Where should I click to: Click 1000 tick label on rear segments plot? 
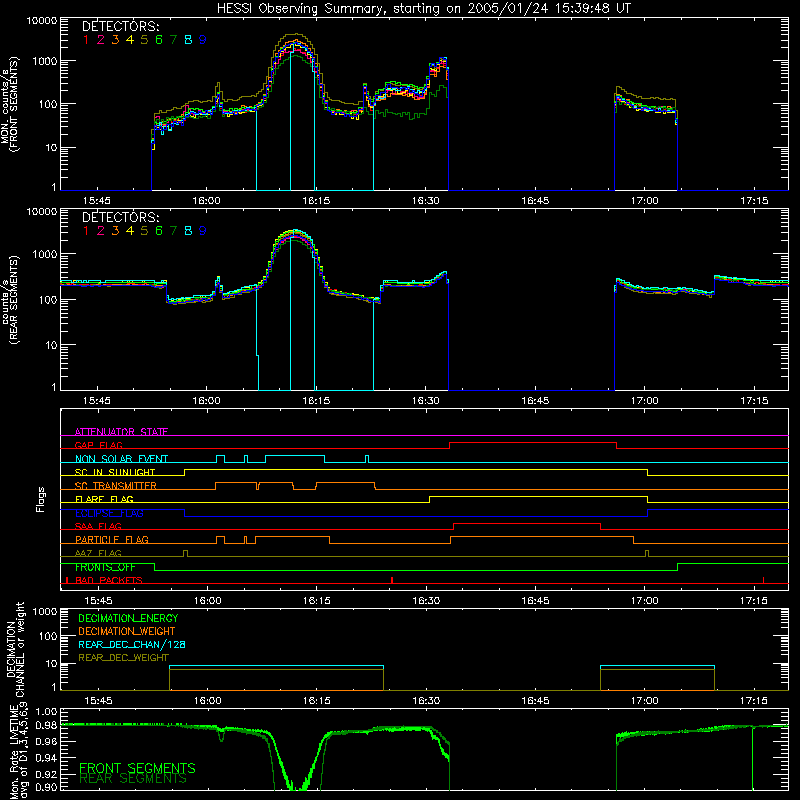click(x=44, y=254)
